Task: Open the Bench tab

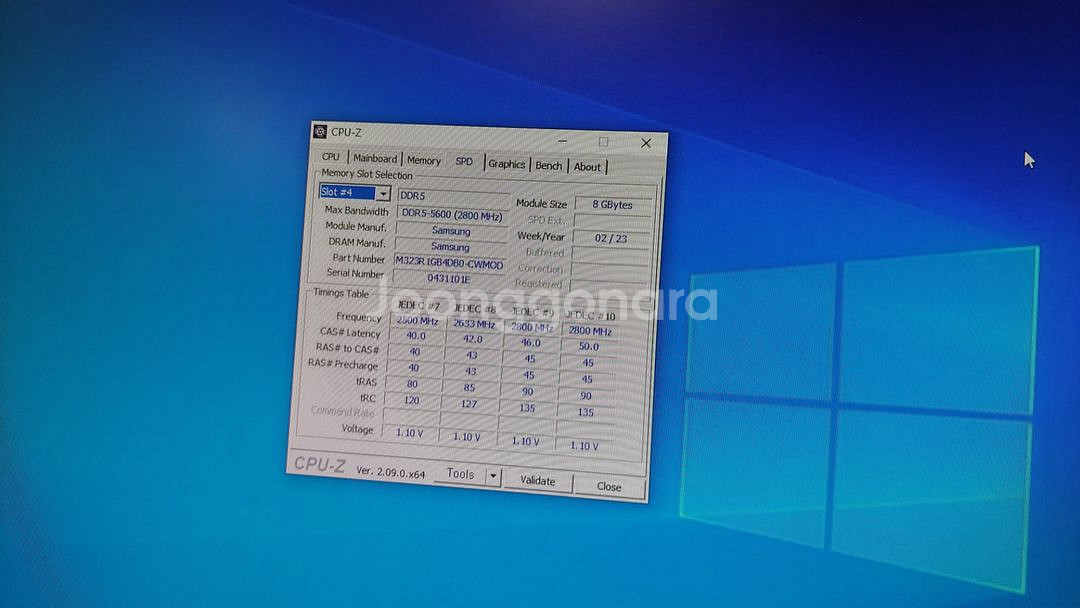Action: tap(548, 163)
